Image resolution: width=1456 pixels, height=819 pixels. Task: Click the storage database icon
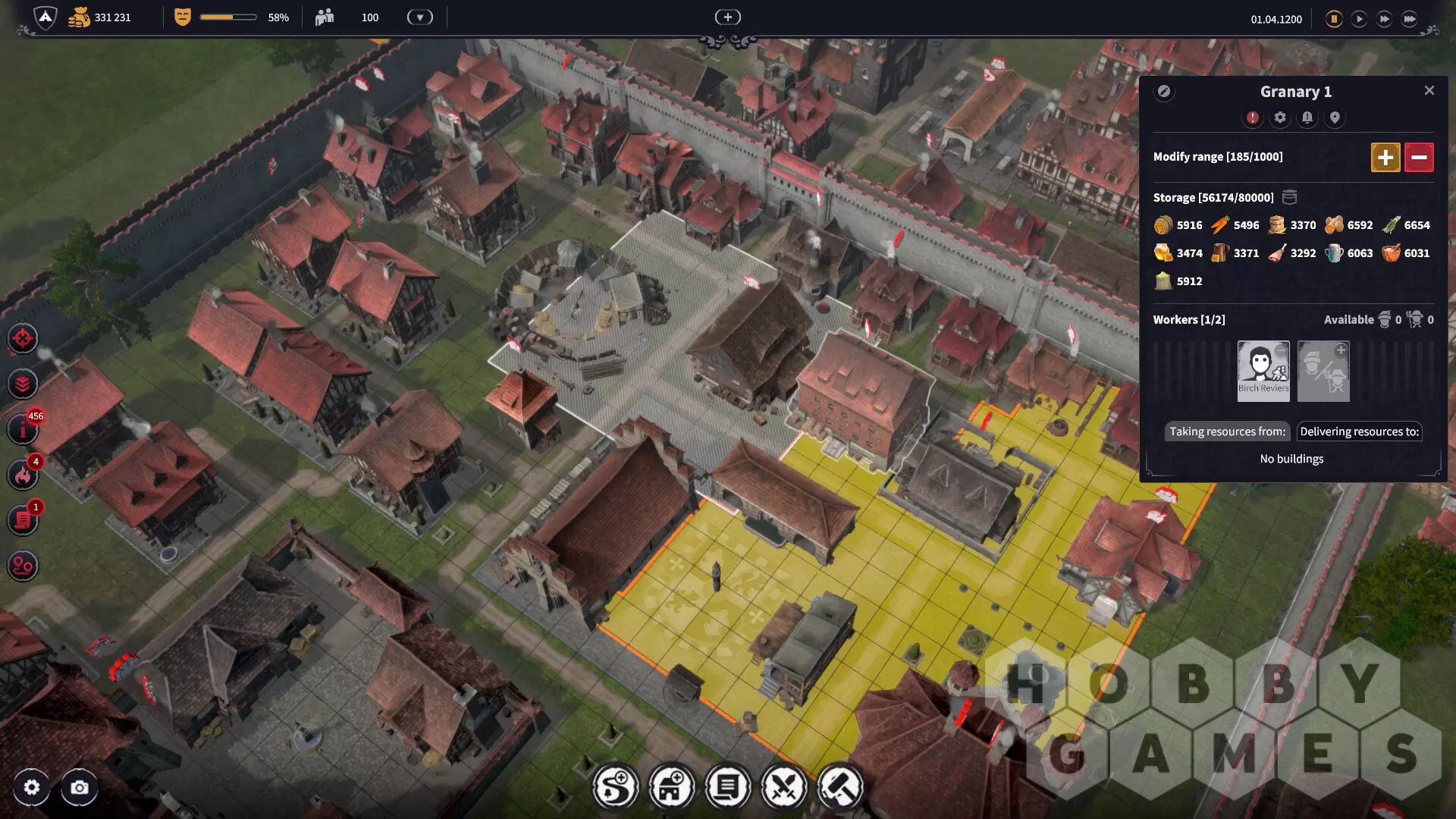1289,197
